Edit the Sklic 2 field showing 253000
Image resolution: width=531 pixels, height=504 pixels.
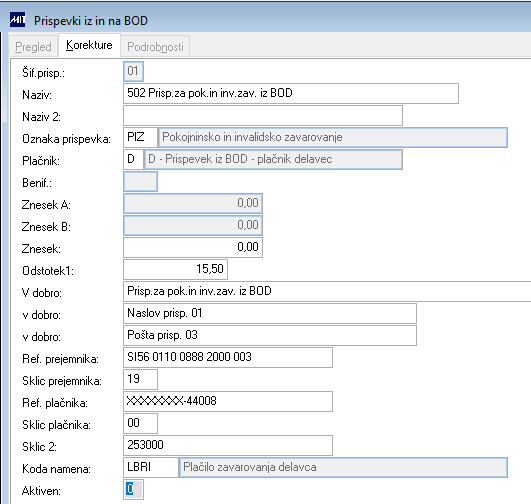[x=228, y=445]
